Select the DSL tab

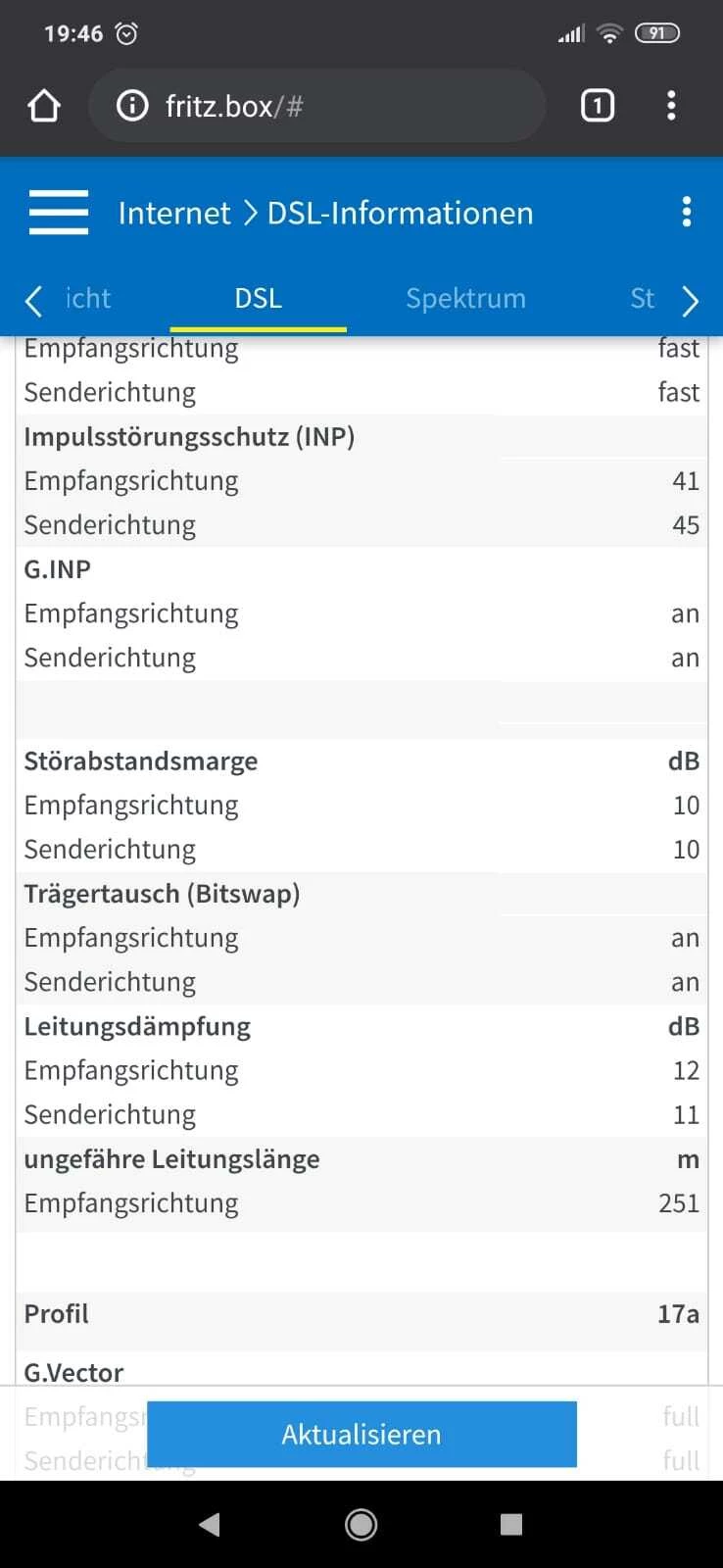pyautogui.click(x=258, y=298)
